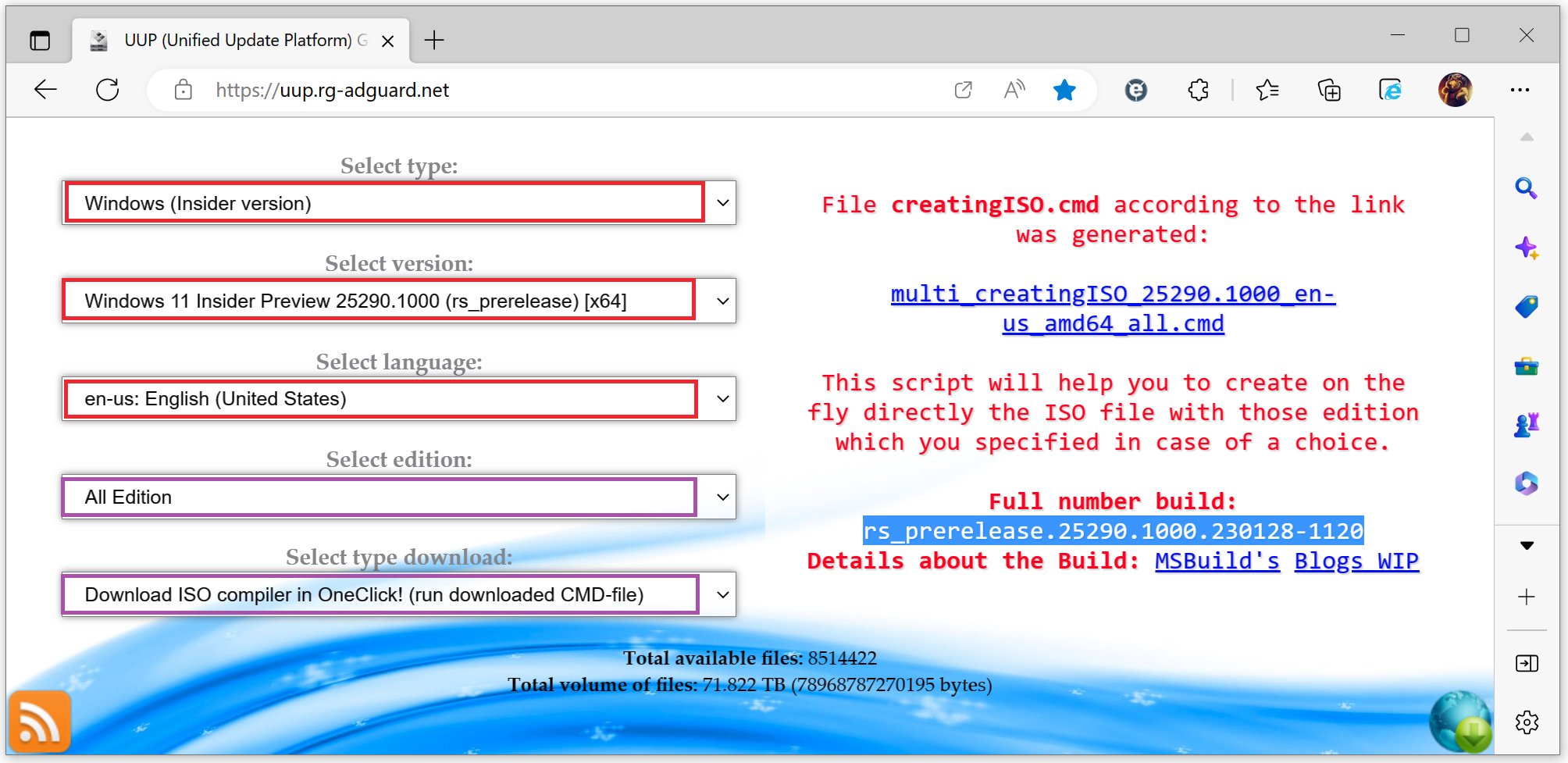Image resolution: width=1568 pixels, height=763 pixels.
Task: Open Settings and more menu
Action: (x=1520, y=90)
